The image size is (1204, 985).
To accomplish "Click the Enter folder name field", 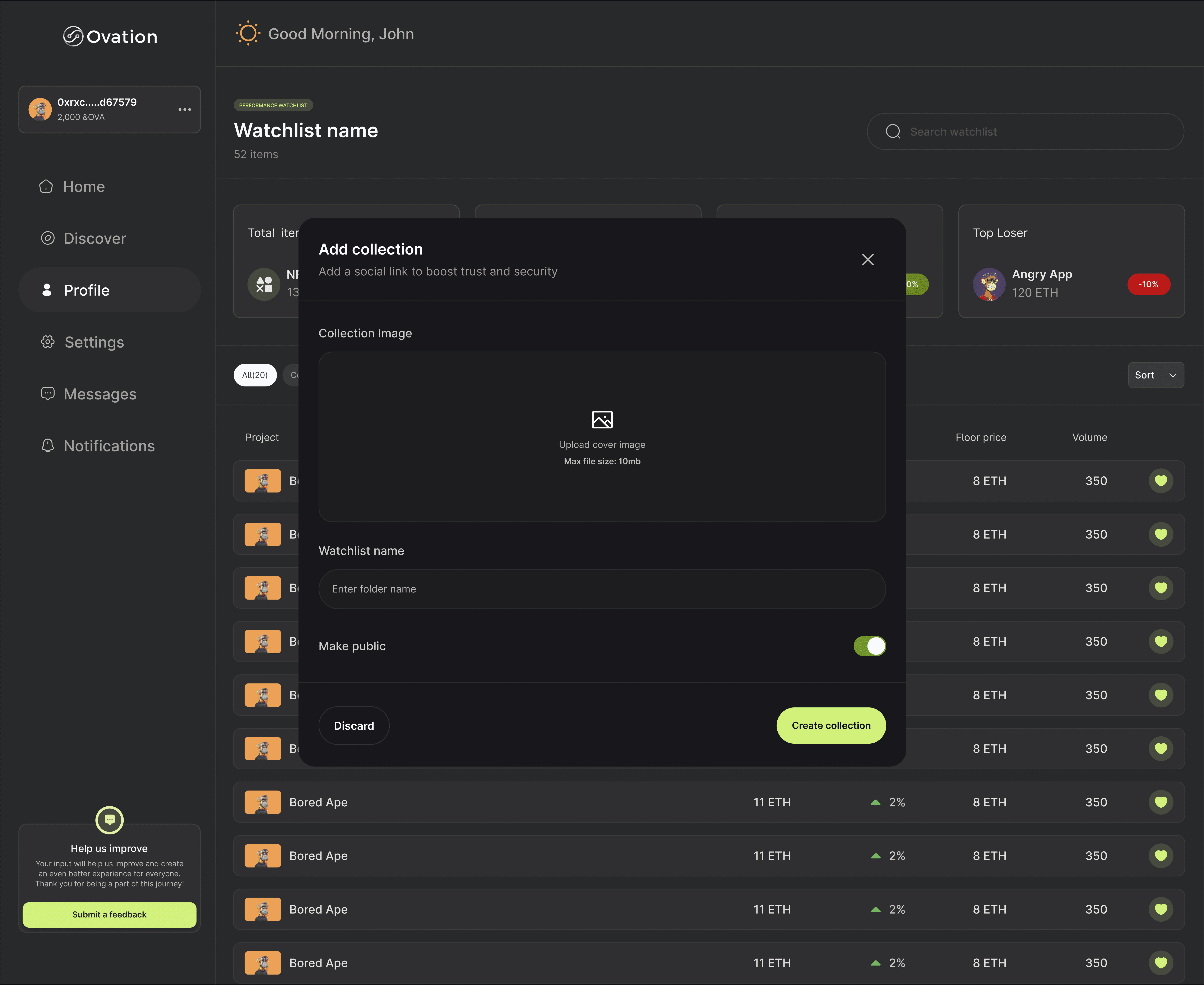I will (602, 589).
